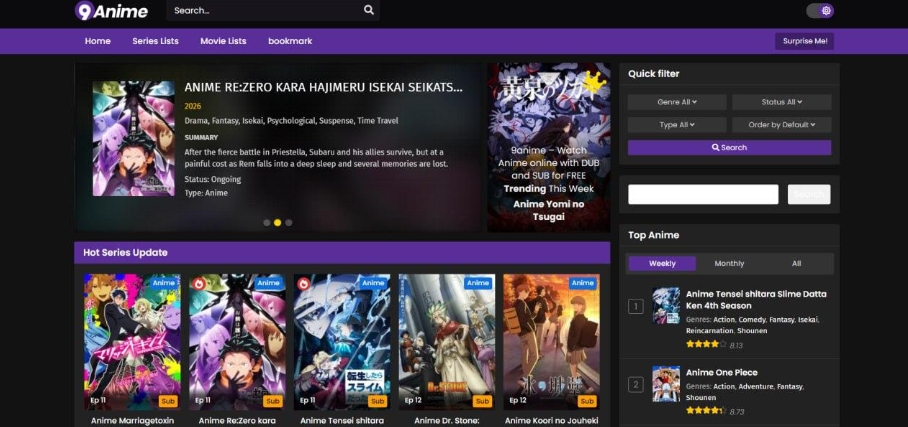The height and width of the screenshot is (427, 908).
Task: Click Sub badge on Dr. Stone card
Action: (482, 401)
